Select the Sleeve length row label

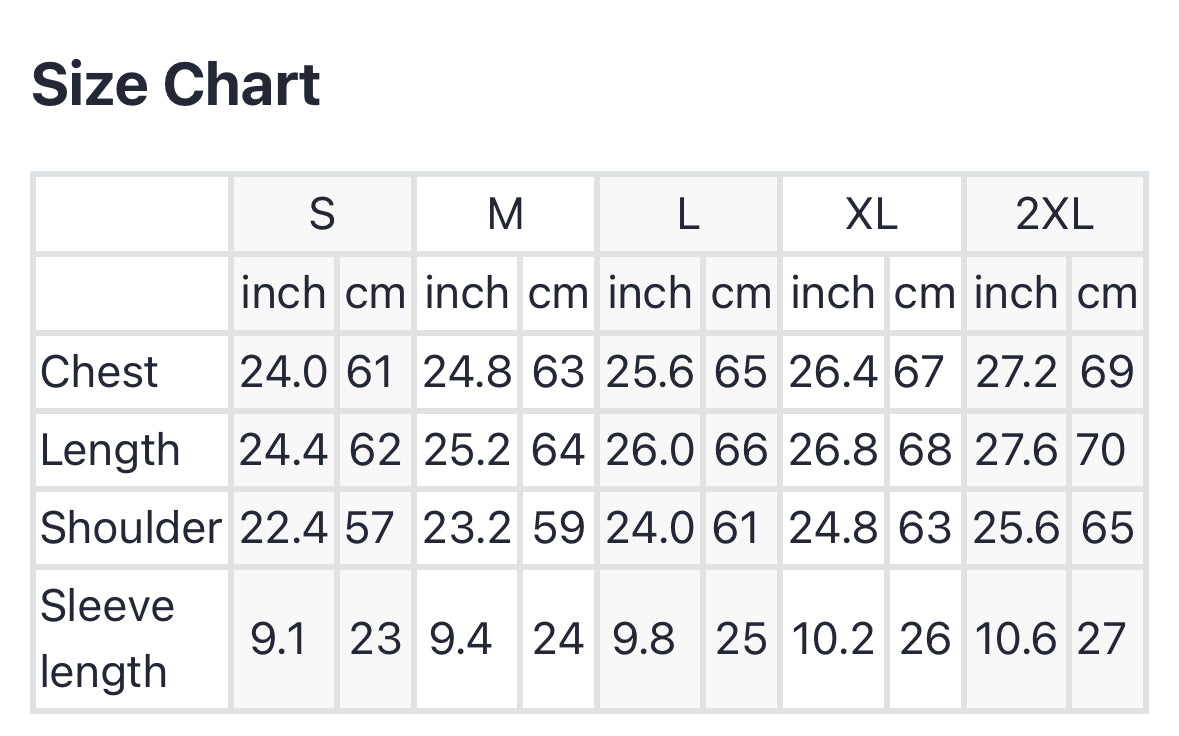[107, 639]
